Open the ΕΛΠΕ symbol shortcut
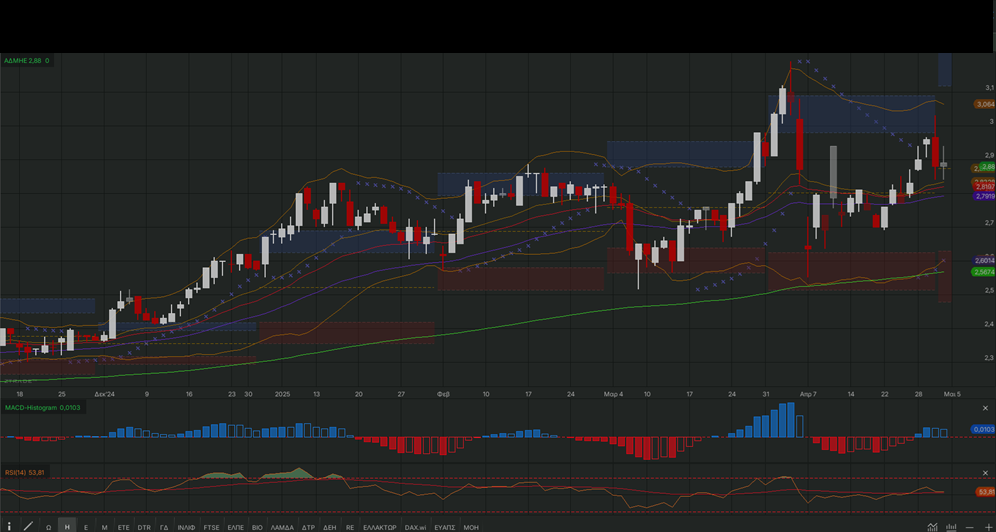This screenshot has height=532, width=996. click(x=236, y=528)
